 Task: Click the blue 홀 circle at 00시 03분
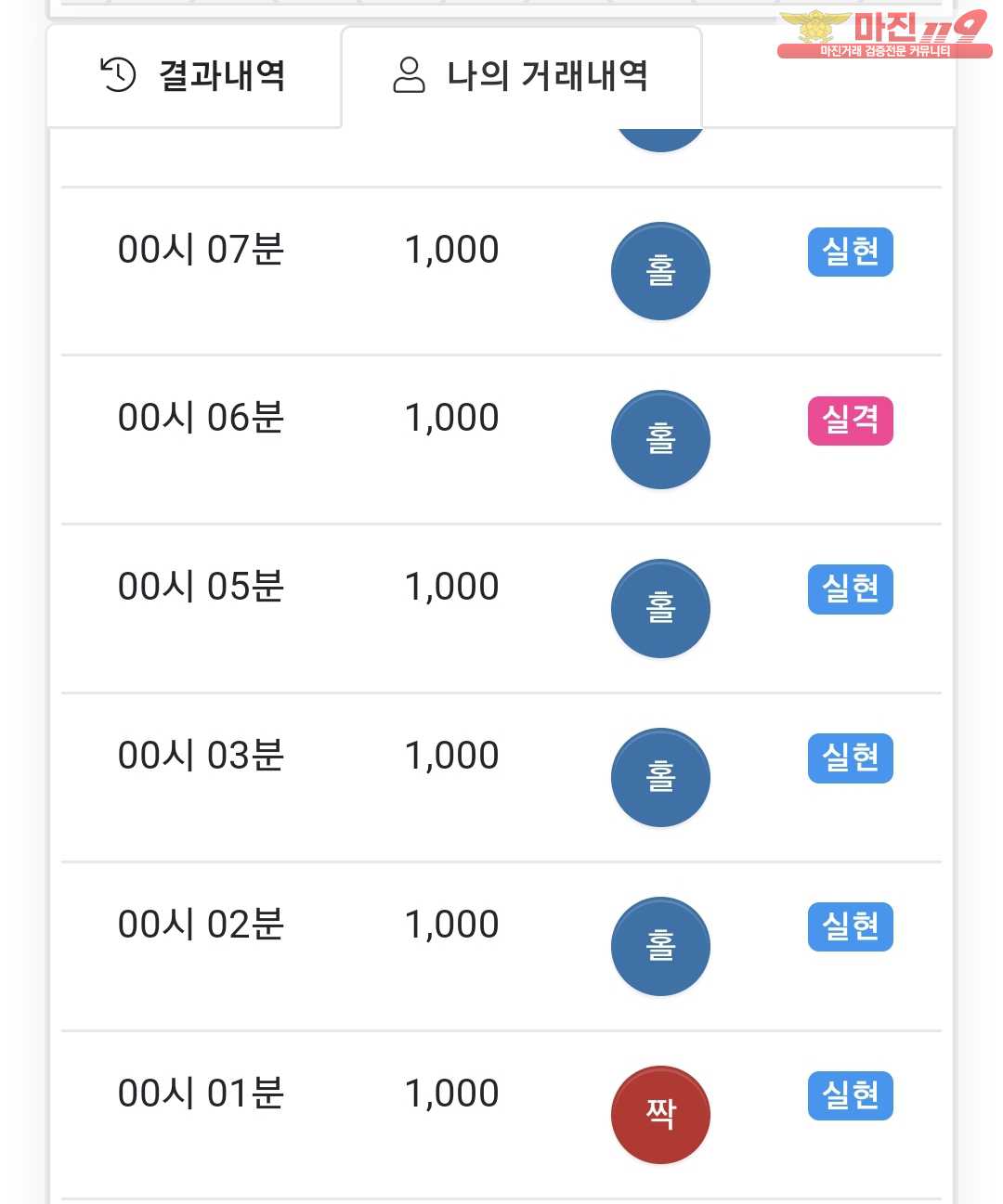[x=660, y=778]
